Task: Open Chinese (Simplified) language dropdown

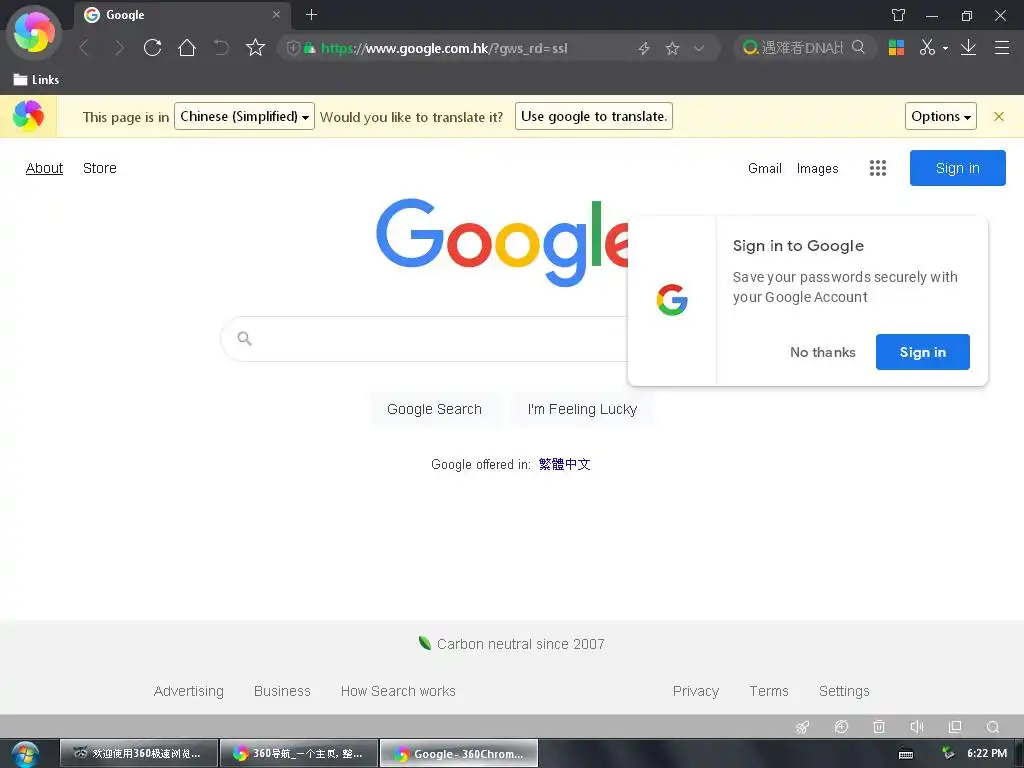Action: click(x=244, y=116)
